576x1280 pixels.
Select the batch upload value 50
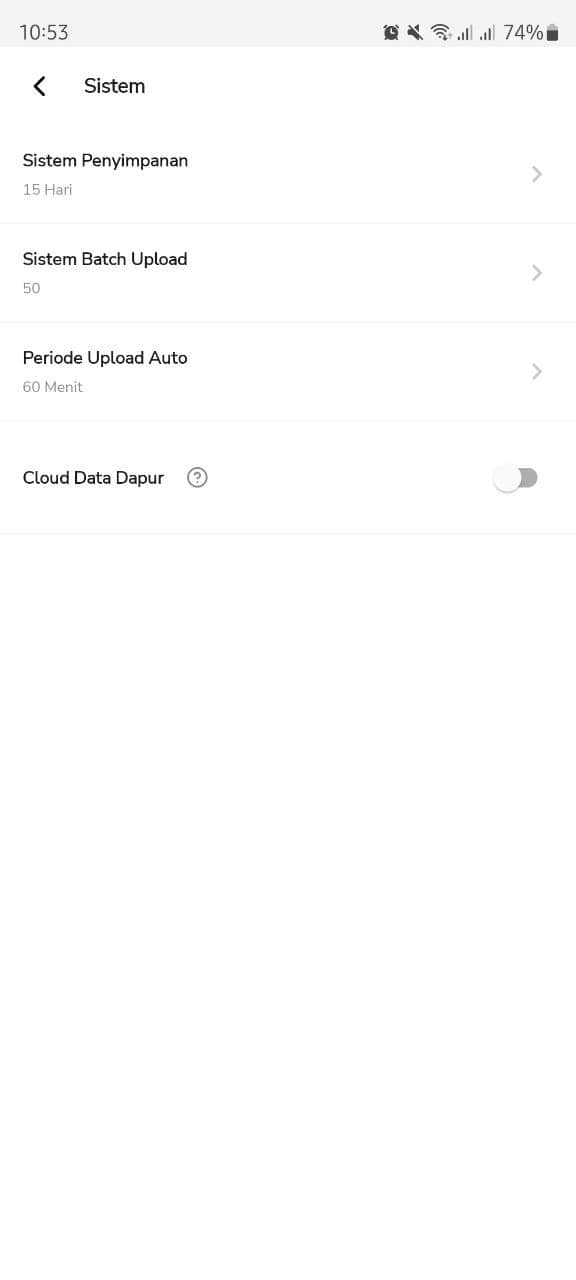pos(31,288)
